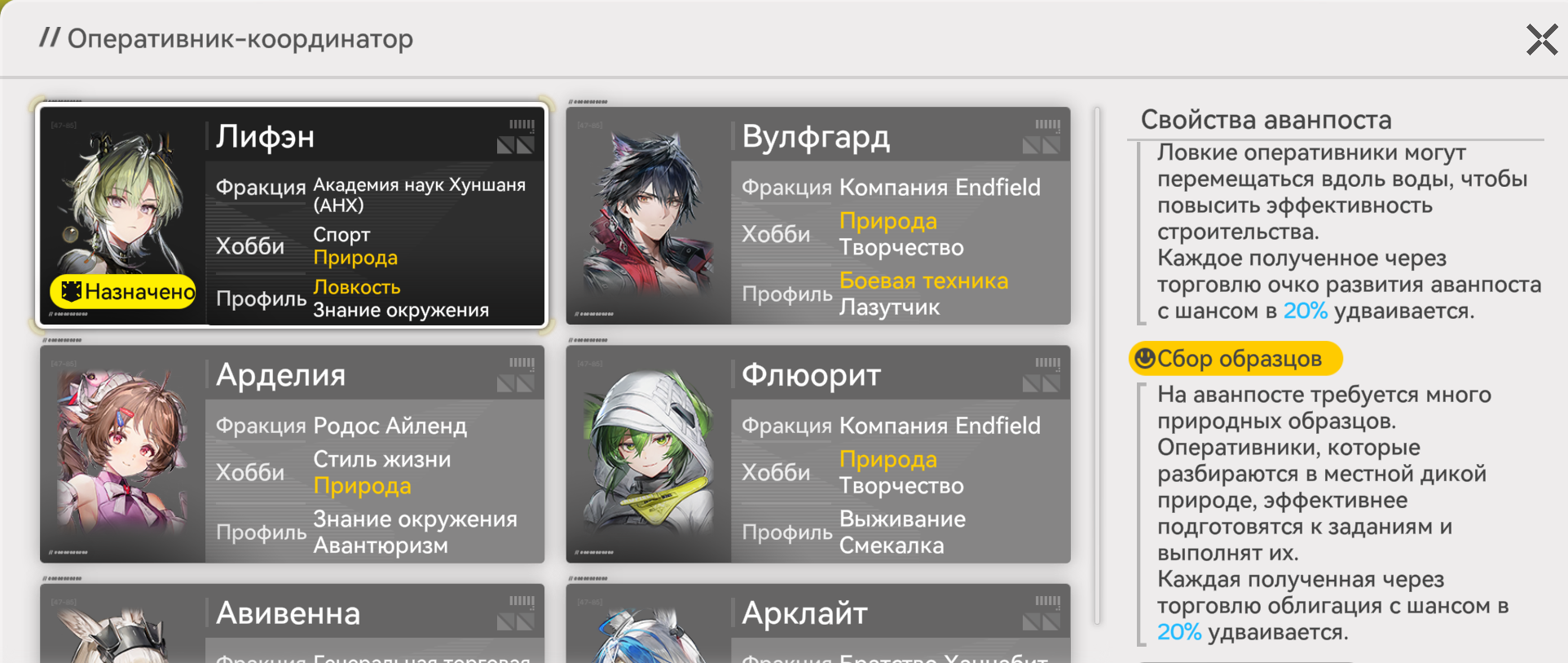Close the Оперативник-координатор window
The height and width of the screenshot is (663, 1568).
[x=1542, y=39]
